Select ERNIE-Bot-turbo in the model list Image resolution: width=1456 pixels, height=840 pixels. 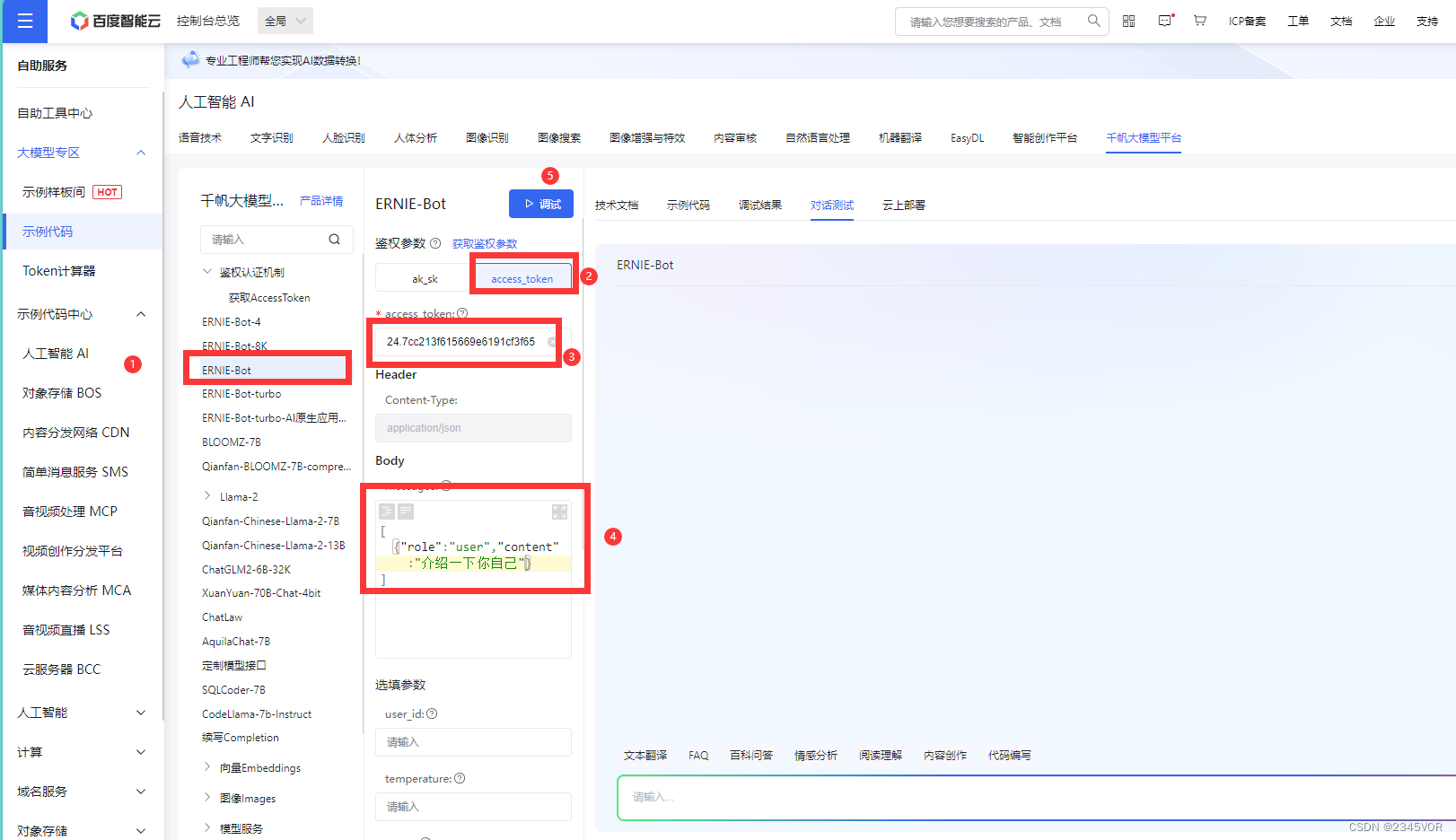241,394
